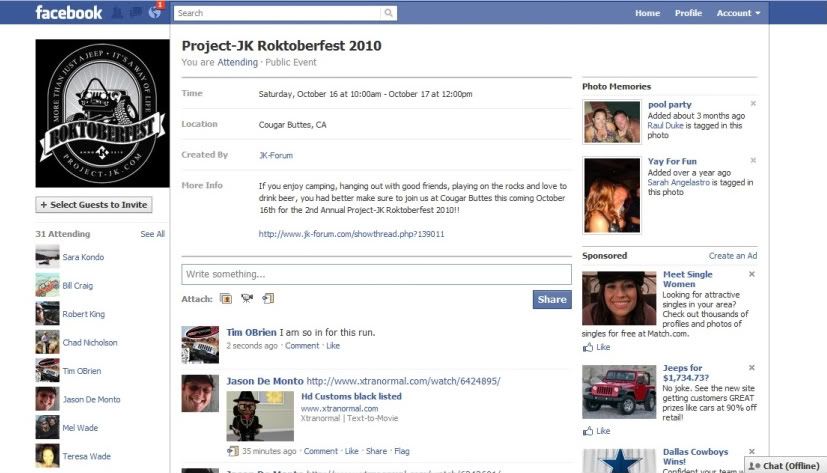This screenshot has height=473, width=827.
Task: Comment on Tim OBrien's post
Action: click(302, 346)
